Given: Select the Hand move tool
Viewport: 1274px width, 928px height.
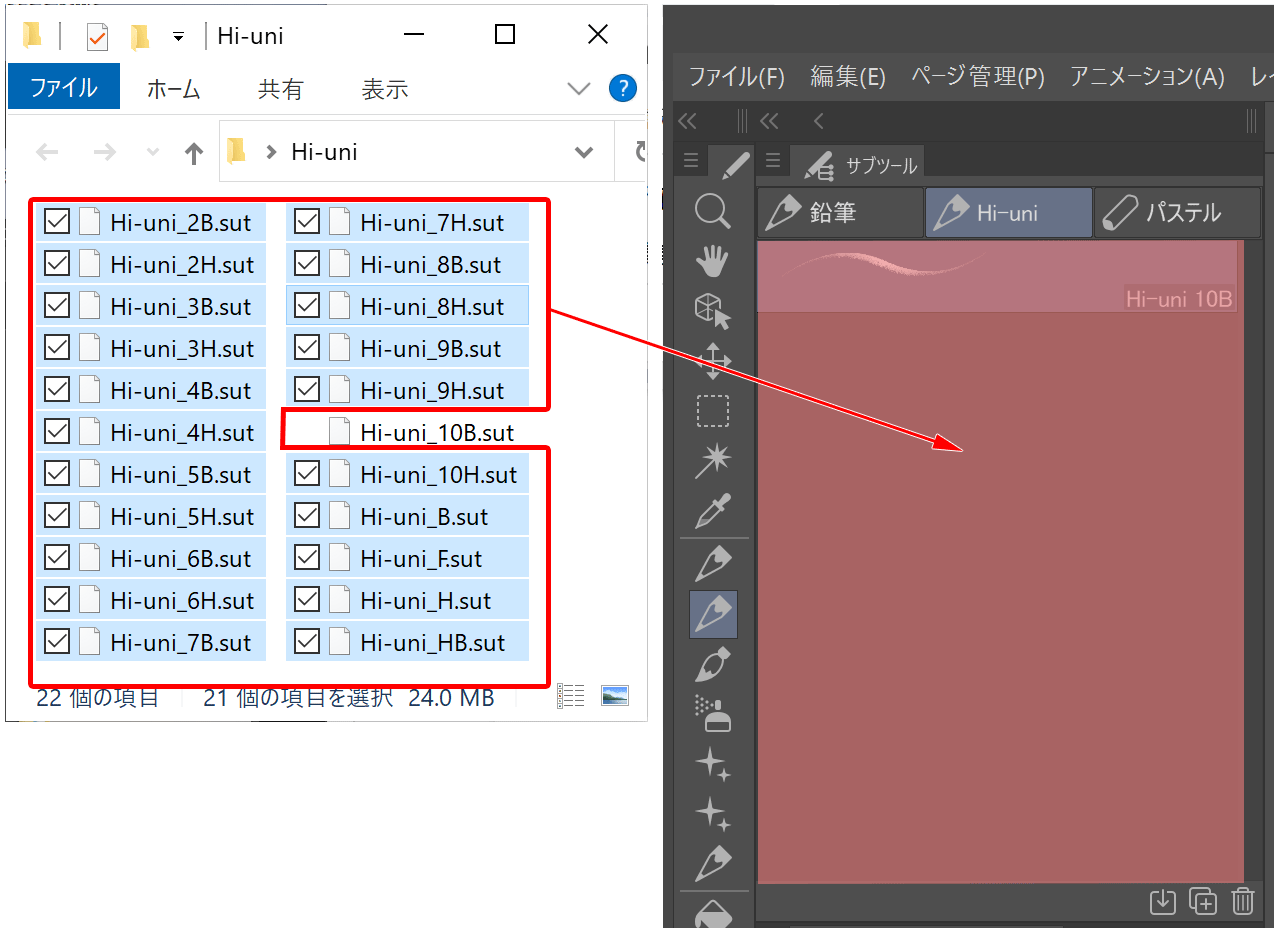Looking at the screenshot, I should click(713, 261).
